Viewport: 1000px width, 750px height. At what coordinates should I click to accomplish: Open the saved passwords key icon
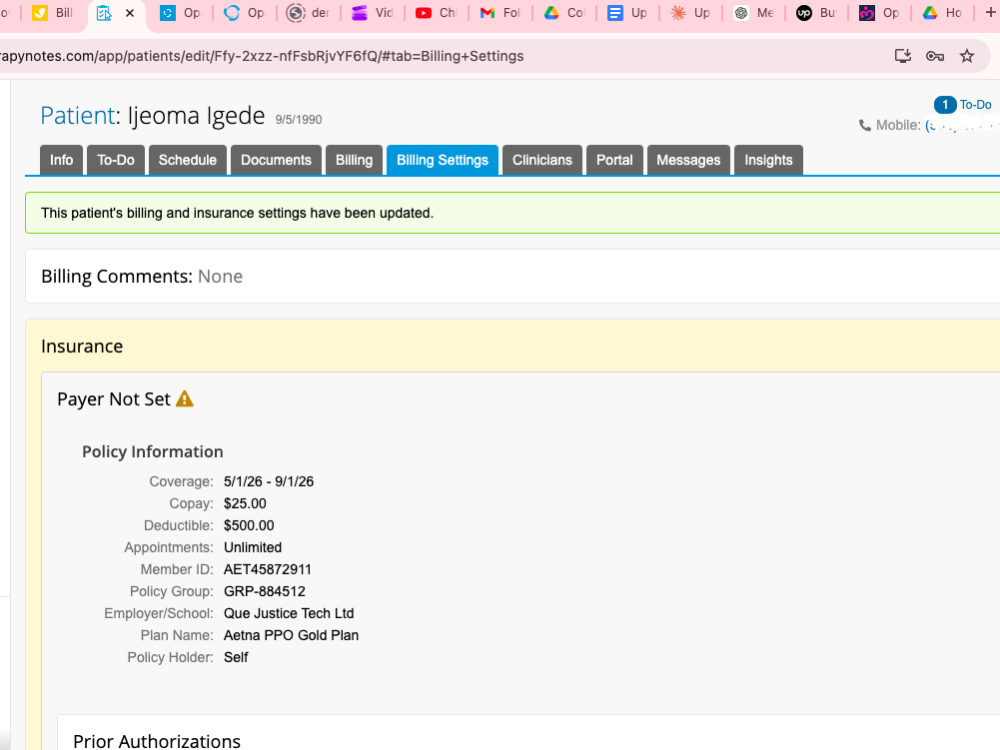(x=935, y=56)
